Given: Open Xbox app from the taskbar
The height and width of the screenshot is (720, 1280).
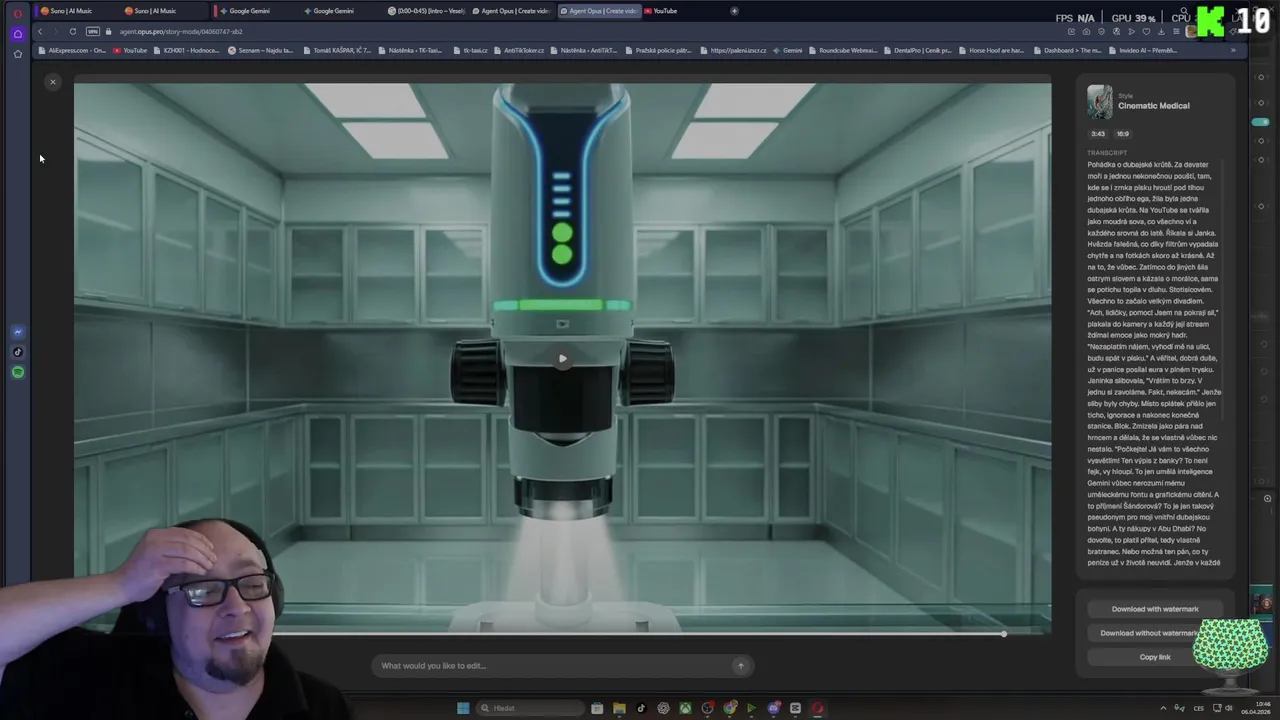Looking at the screenshot, I should point(685,708).
